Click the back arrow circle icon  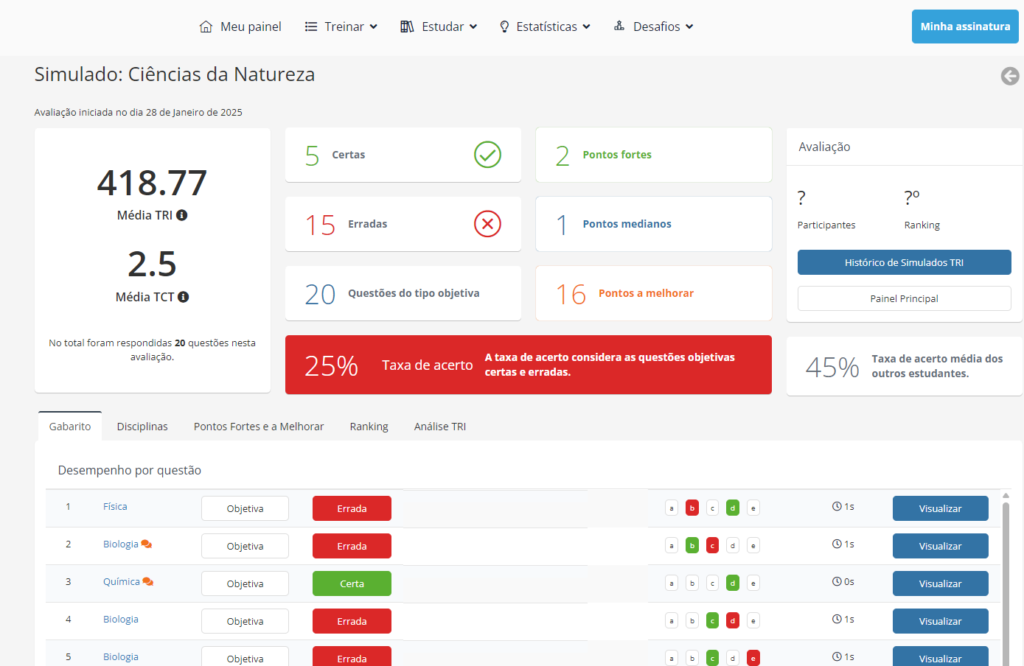pos(1010,76)
